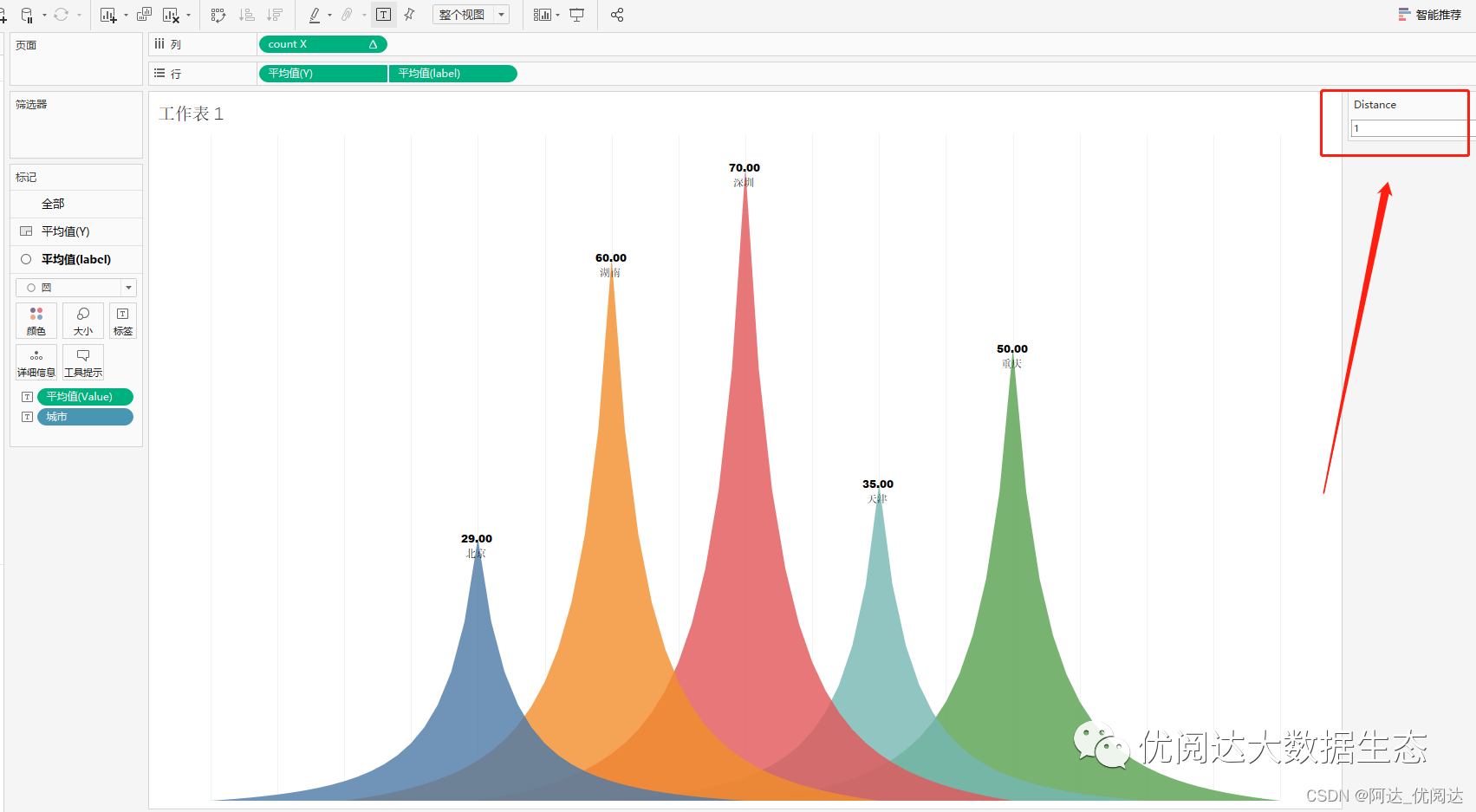Open the 标签 (Label) shelf on Marks card

click(x=122, y=320)
